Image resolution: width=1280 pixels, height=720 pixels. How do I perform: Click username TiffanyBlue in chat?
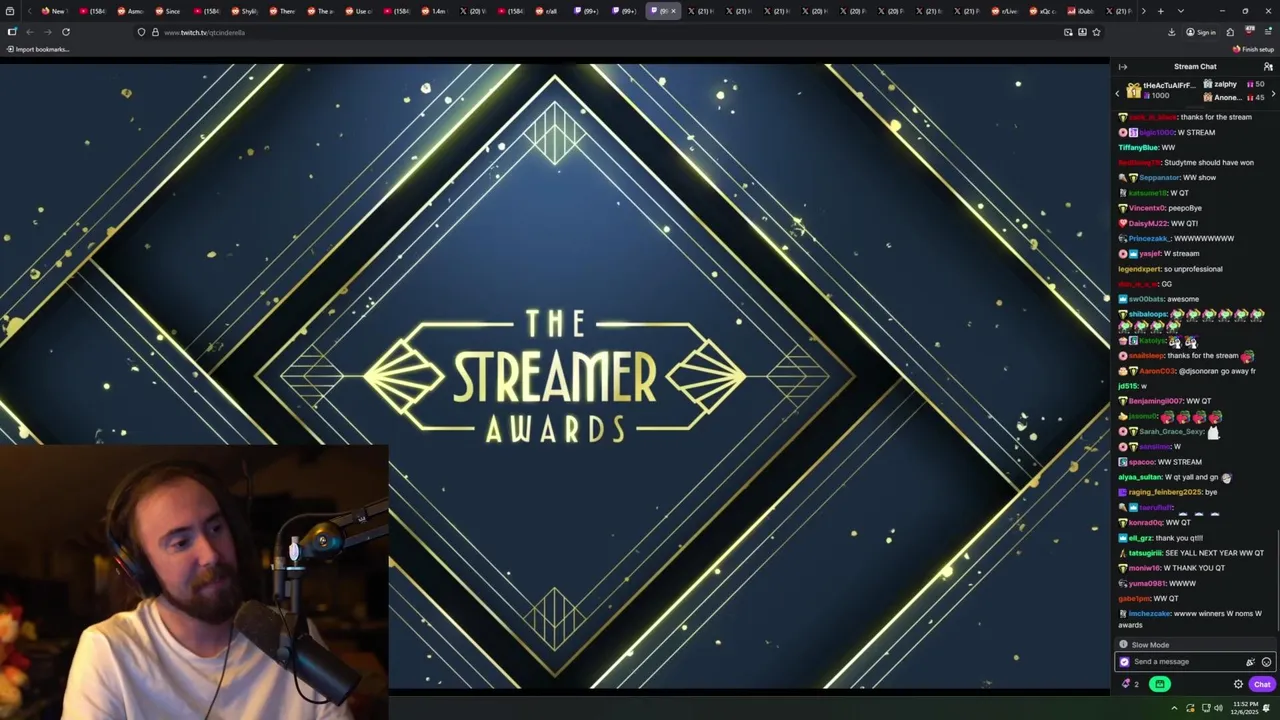click(1138, 148)
